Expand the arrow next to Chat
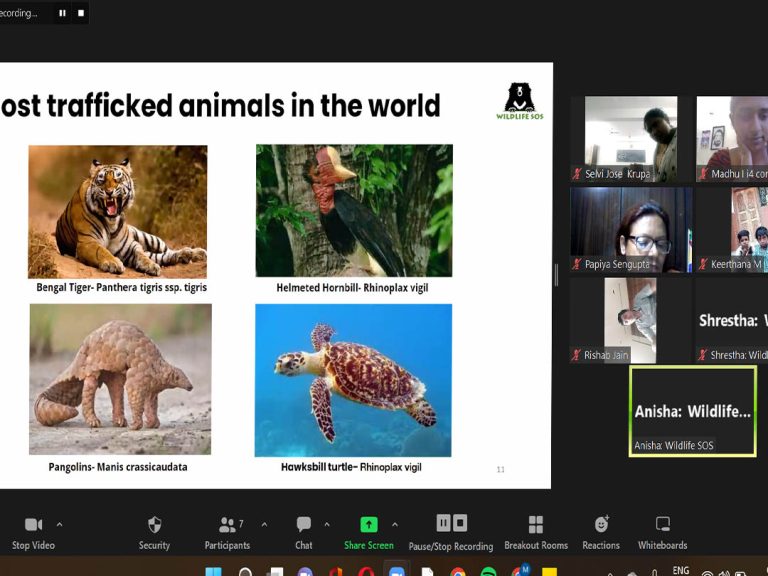This screenshot has width=768, height=576. [x=327, y=524]
